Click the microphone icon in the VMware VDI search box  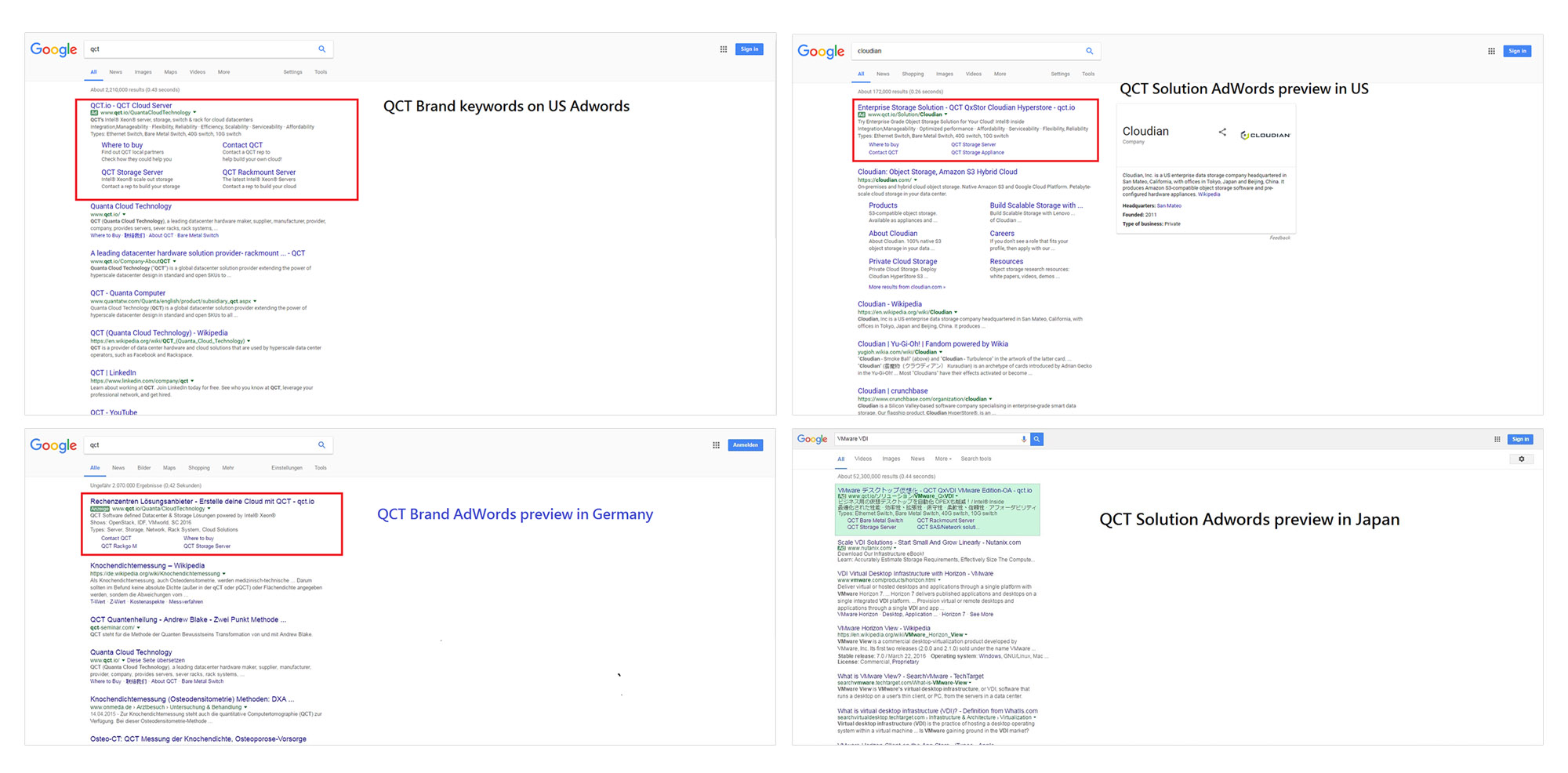pos(1024,439)
